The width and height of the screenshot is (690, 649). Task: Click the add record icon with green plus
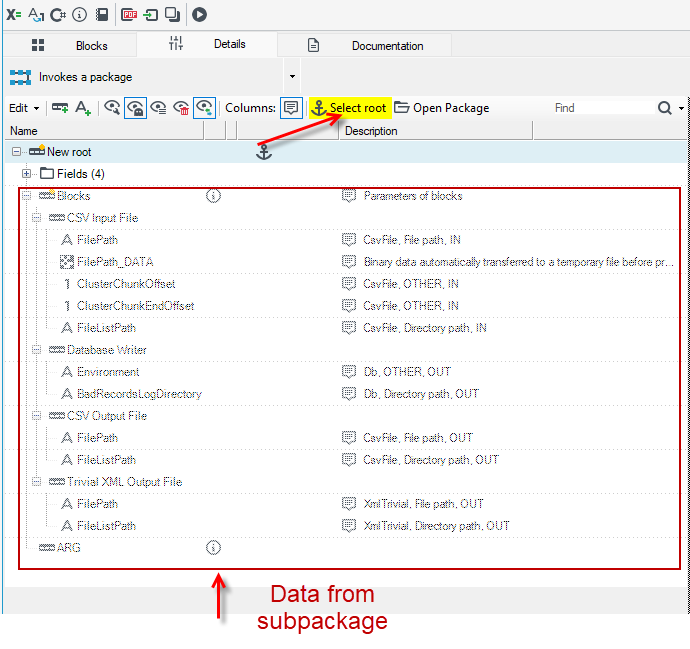pos(60,108)
